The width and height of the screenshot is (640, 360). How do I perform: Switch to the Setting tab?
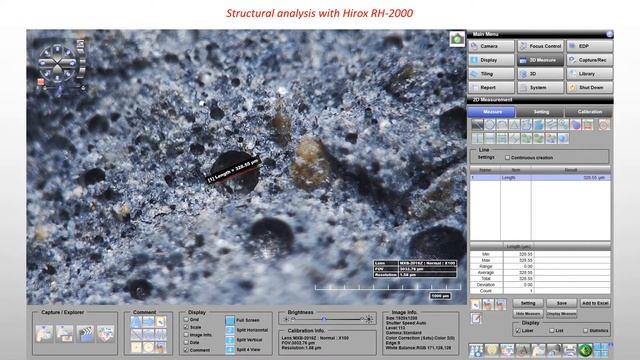541,111
